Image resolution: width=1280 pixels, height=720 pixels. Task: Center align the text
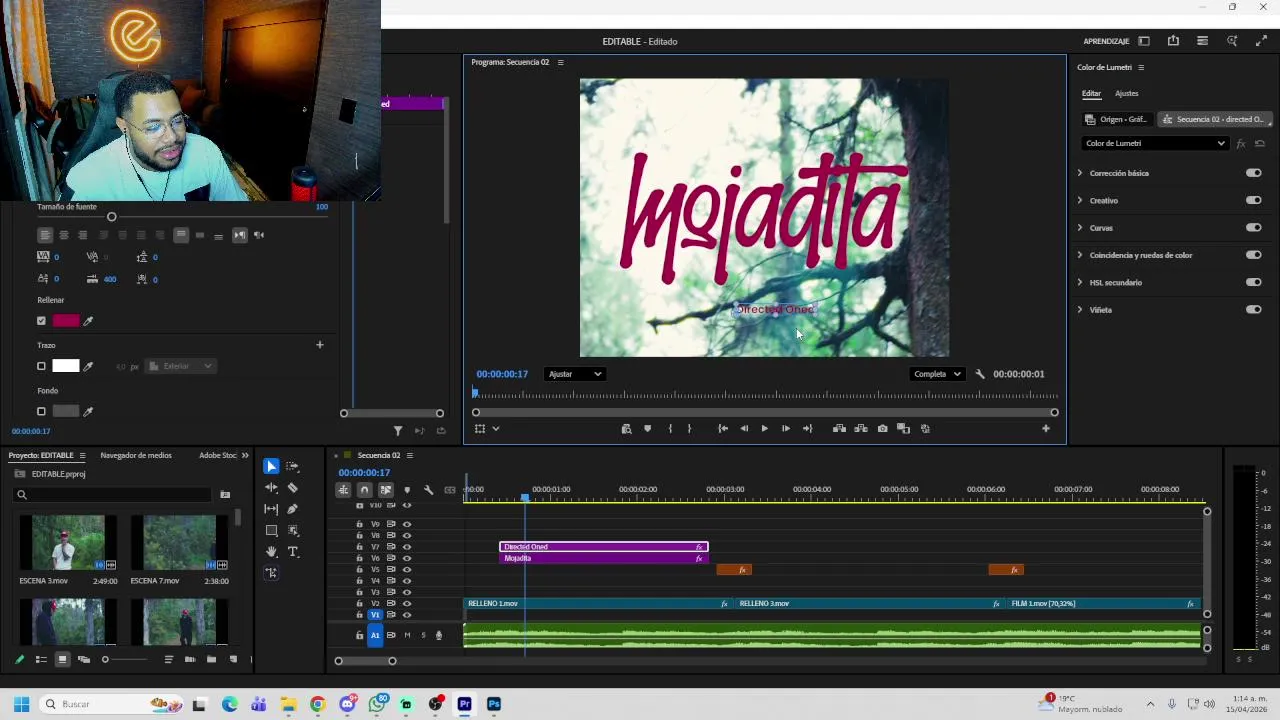(64, 235)
